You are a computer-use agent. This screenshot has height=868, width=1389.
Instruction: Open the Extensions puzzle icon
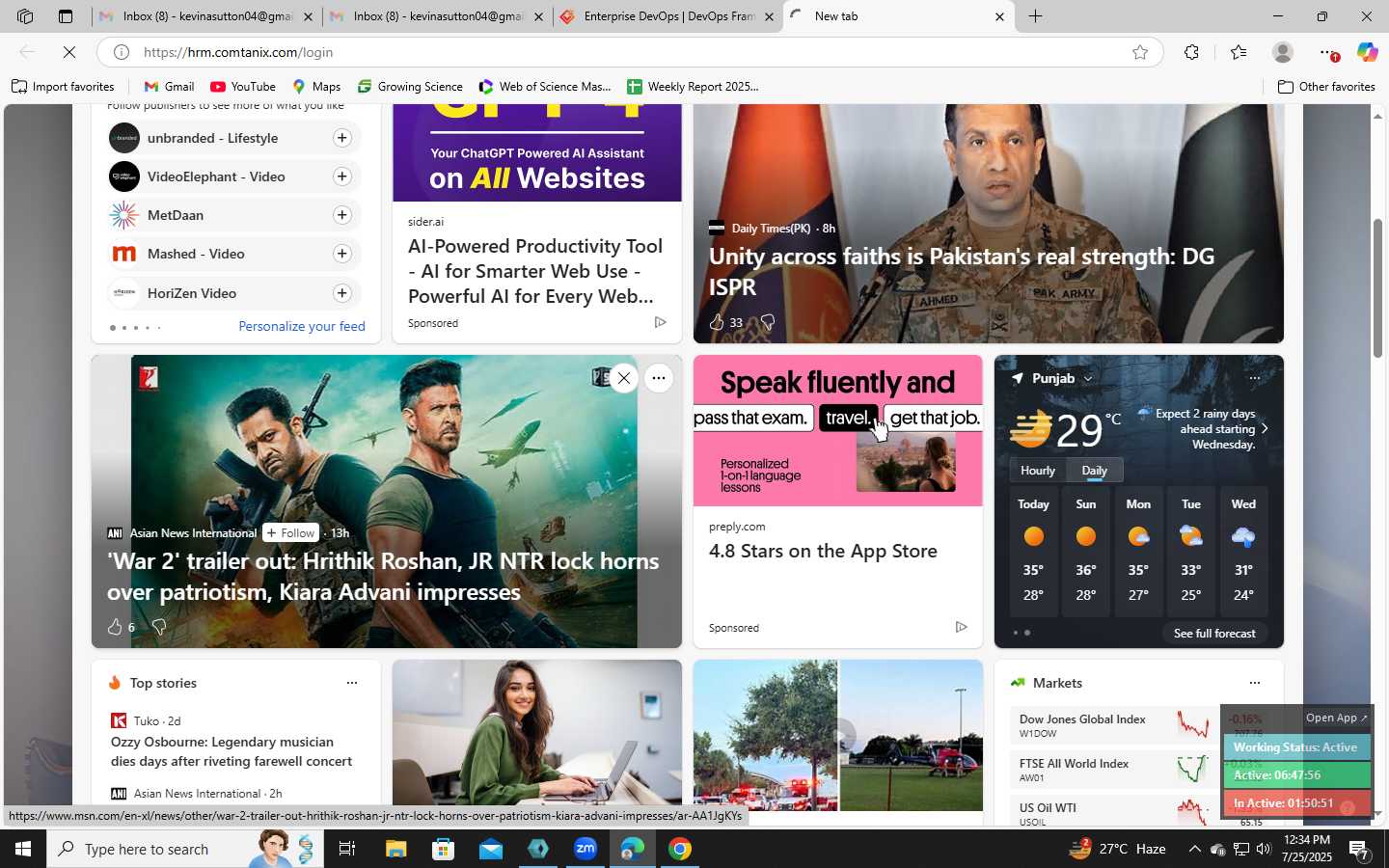pos(1191,52)
